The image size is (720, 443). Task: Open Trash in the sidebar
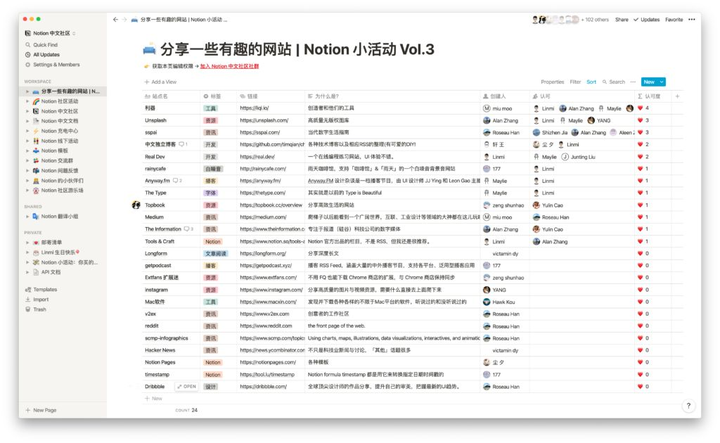click(39, 309)
